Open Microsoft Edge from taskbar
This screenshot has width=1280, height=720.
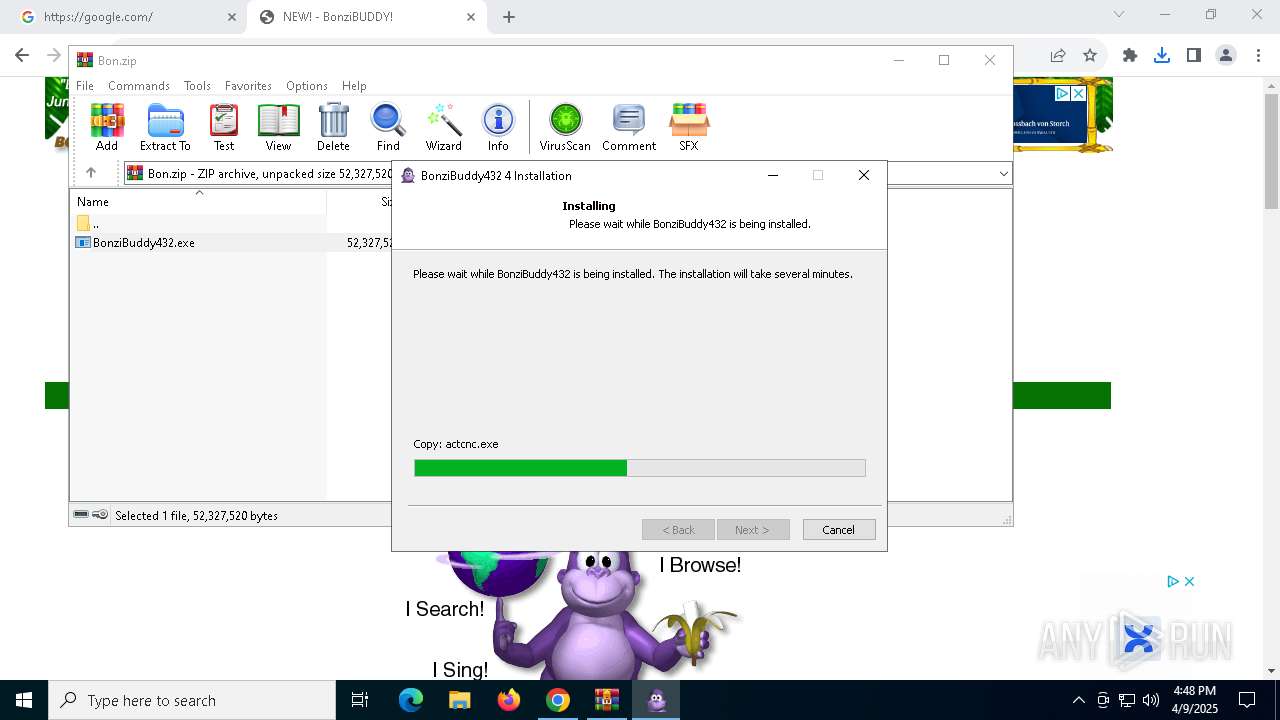(411, 700)
